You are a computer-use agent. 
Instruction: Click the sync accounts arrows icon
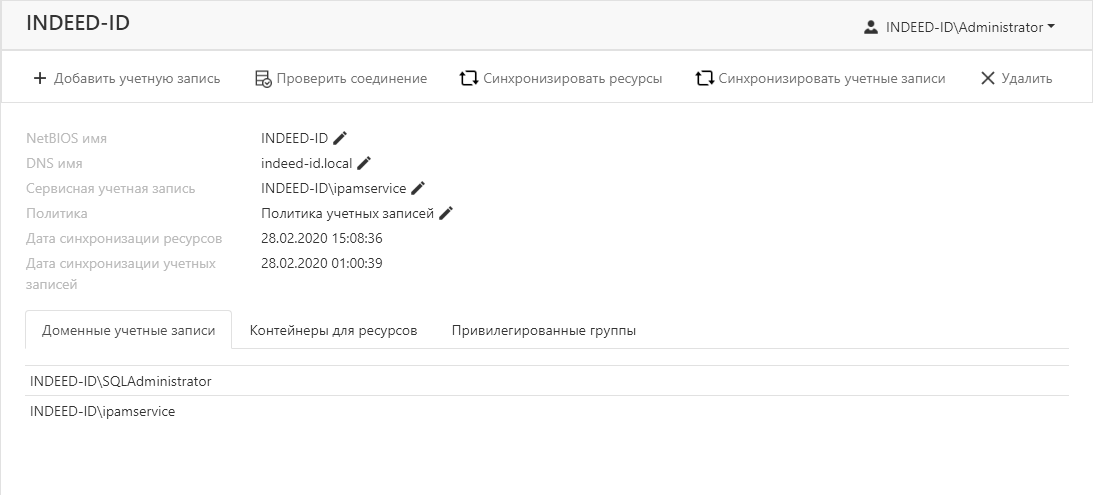[704, 78]
